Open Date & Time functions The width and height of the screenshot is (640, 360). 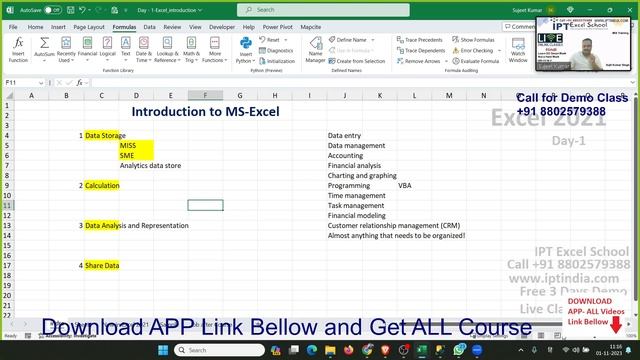pyautogui.click(x=144, y=49)
